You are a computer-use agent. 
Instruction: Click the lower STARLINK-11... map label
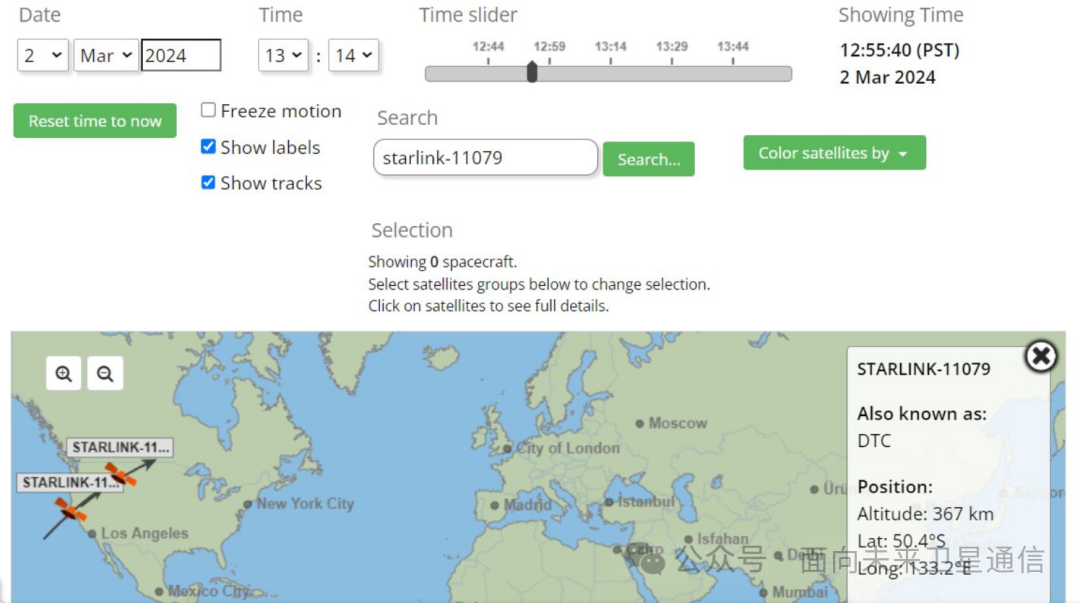(70, 482)
